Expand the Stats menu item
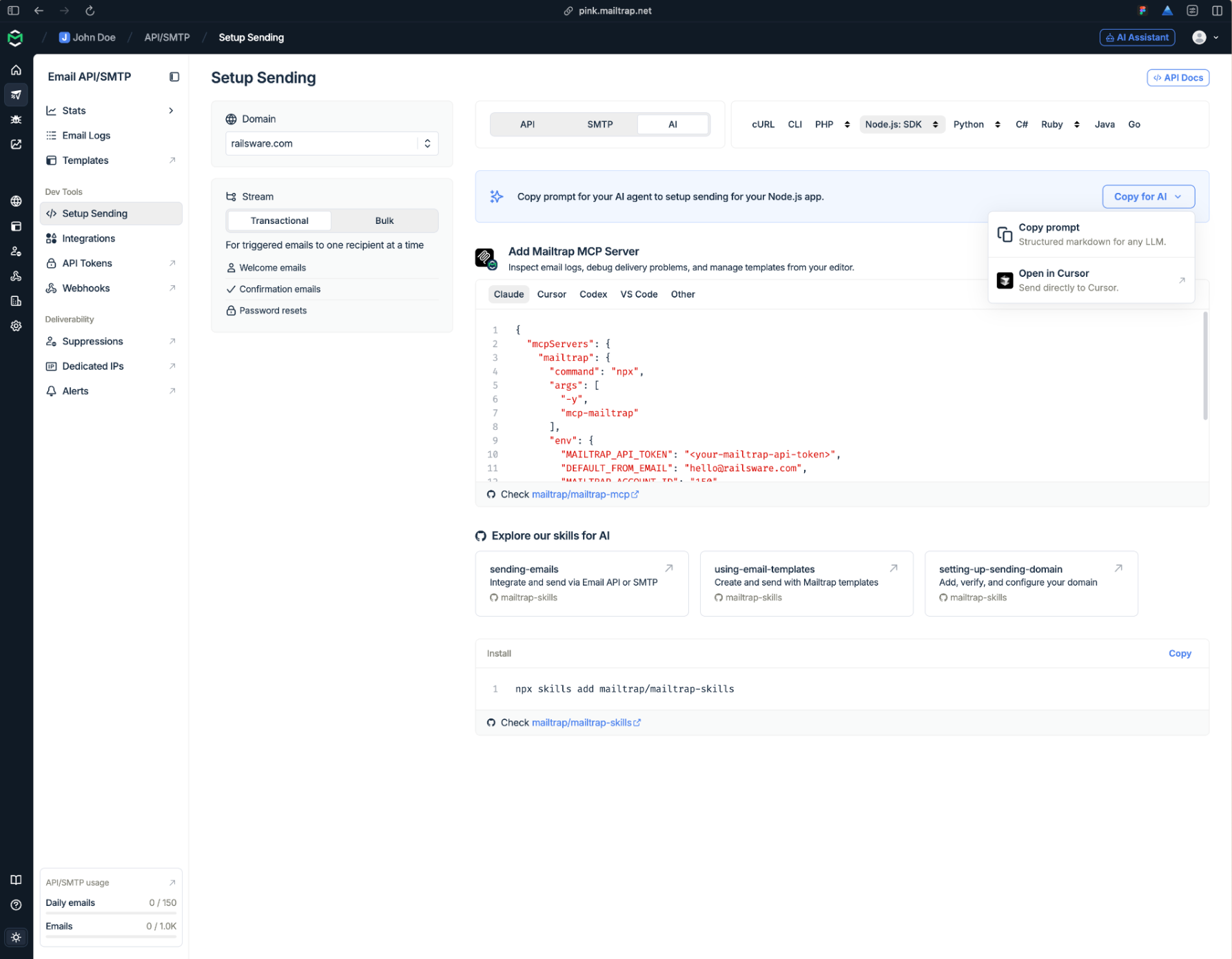The height and width of the screenshot is (959, 1232). pos(110,110)
